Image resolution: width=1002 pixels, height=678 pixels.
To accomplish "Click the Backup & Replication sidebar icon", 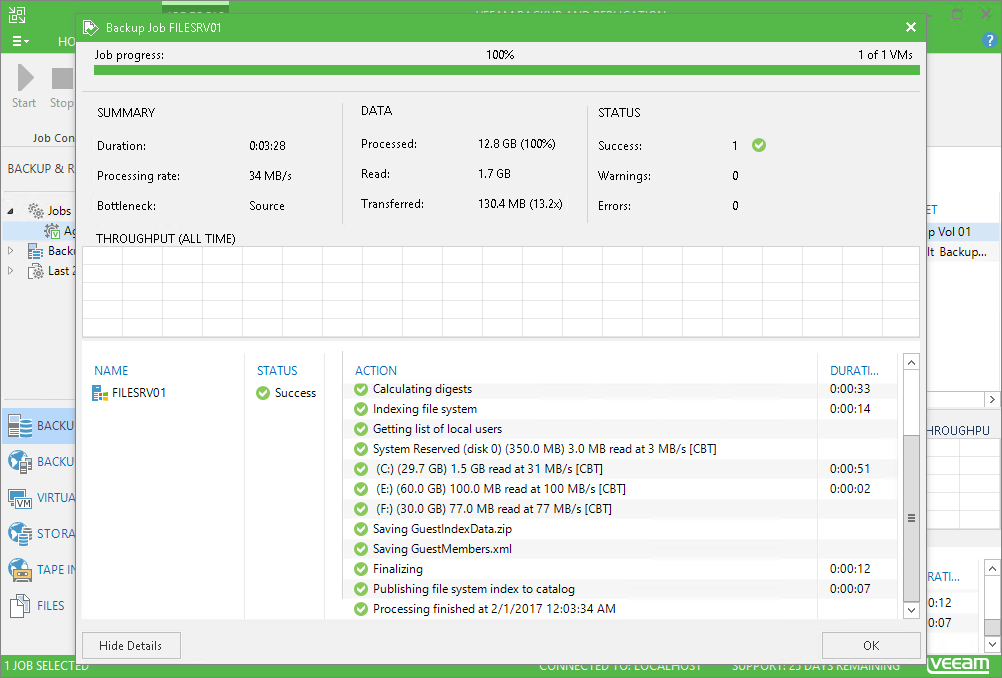I will tap(20, 426).
